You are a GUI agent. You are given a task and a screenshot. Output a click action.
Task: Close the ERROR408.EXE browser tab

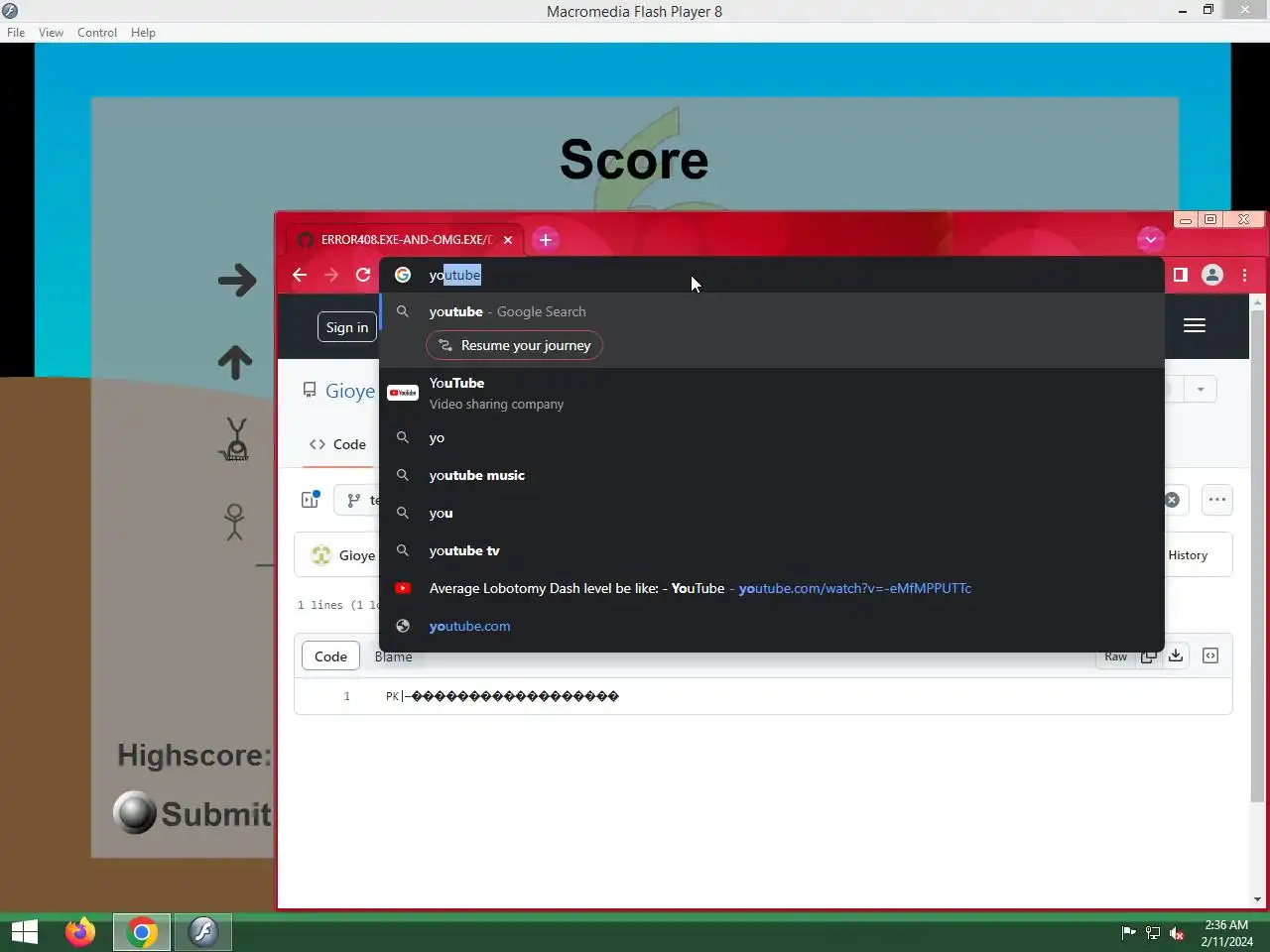pos(508,240)
